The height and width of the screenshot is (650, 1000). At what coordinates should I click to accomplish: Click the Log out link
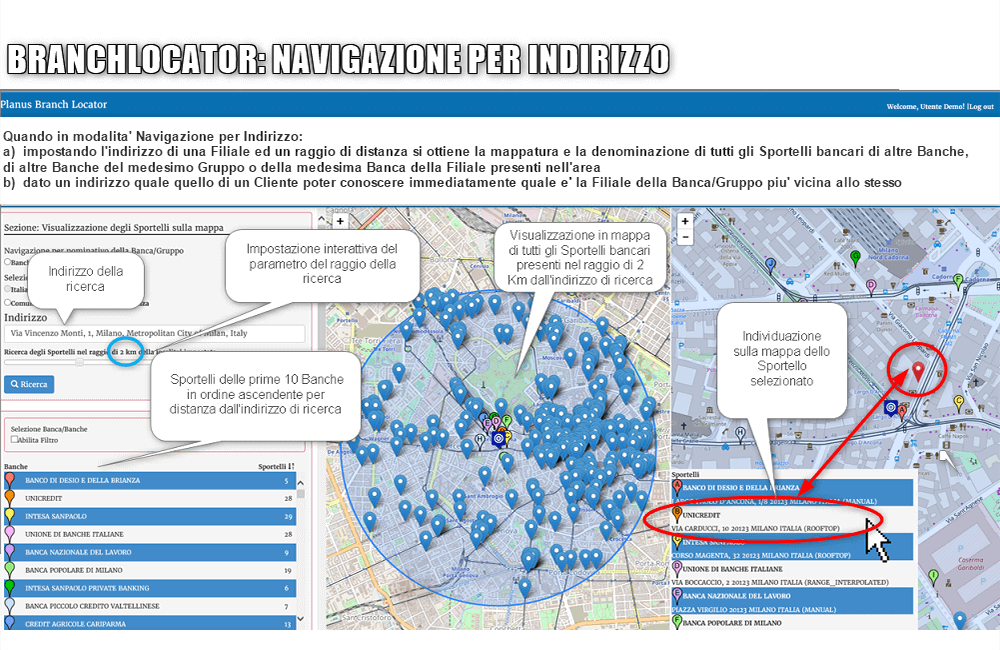982,107
